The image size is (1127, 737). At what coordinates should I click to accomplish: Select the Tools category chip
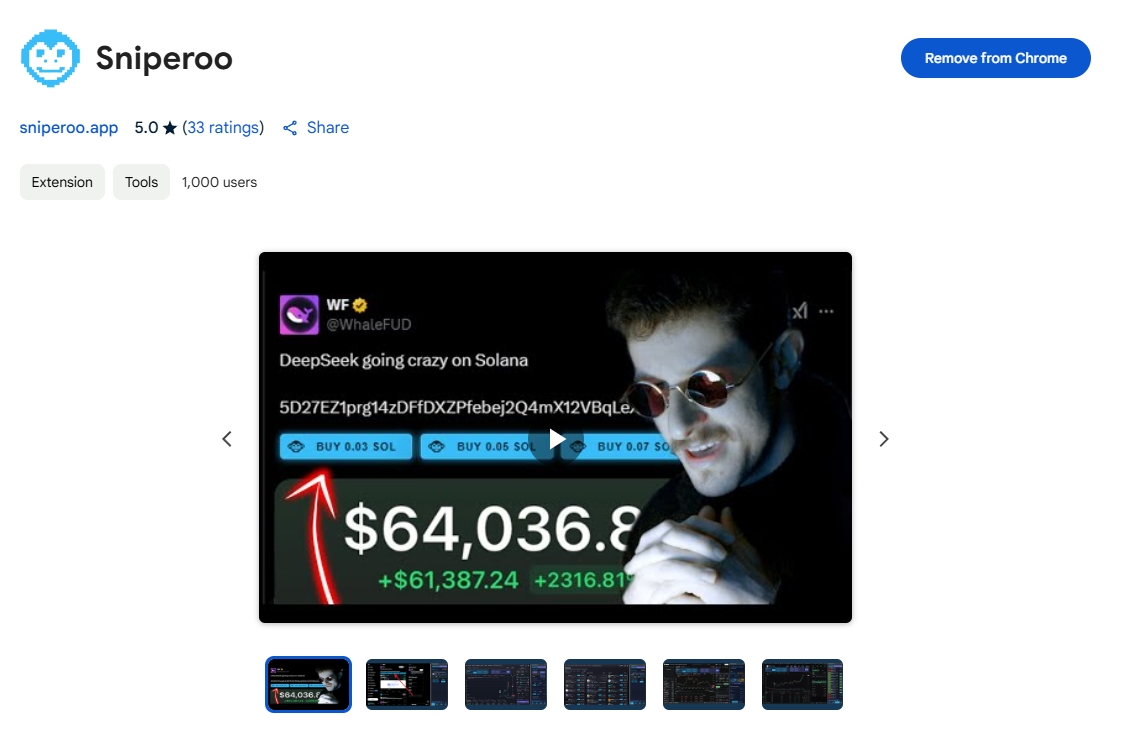coord(141,182)
